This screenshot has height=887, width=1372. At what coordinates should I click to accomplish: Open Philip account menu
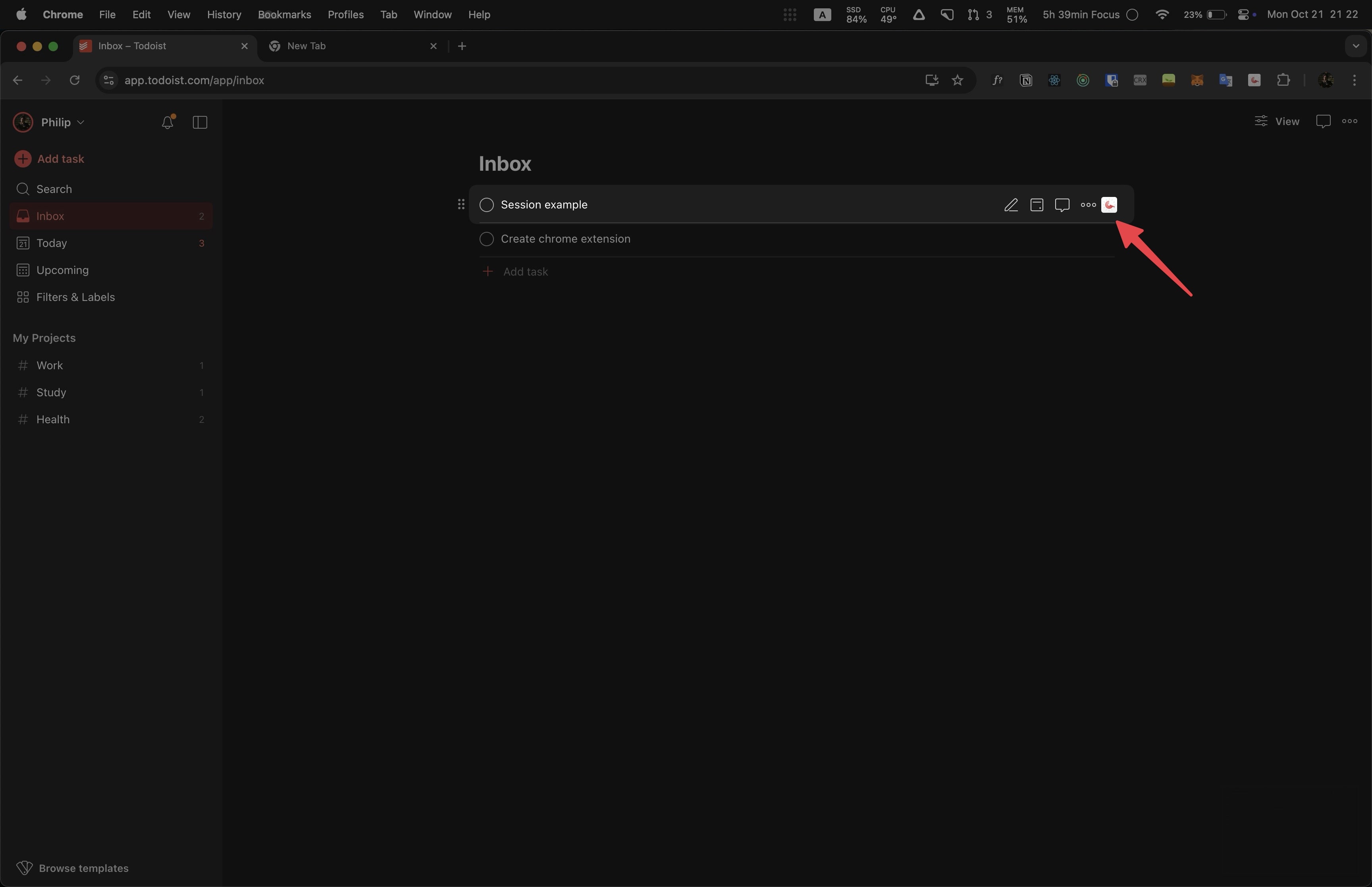49,122
